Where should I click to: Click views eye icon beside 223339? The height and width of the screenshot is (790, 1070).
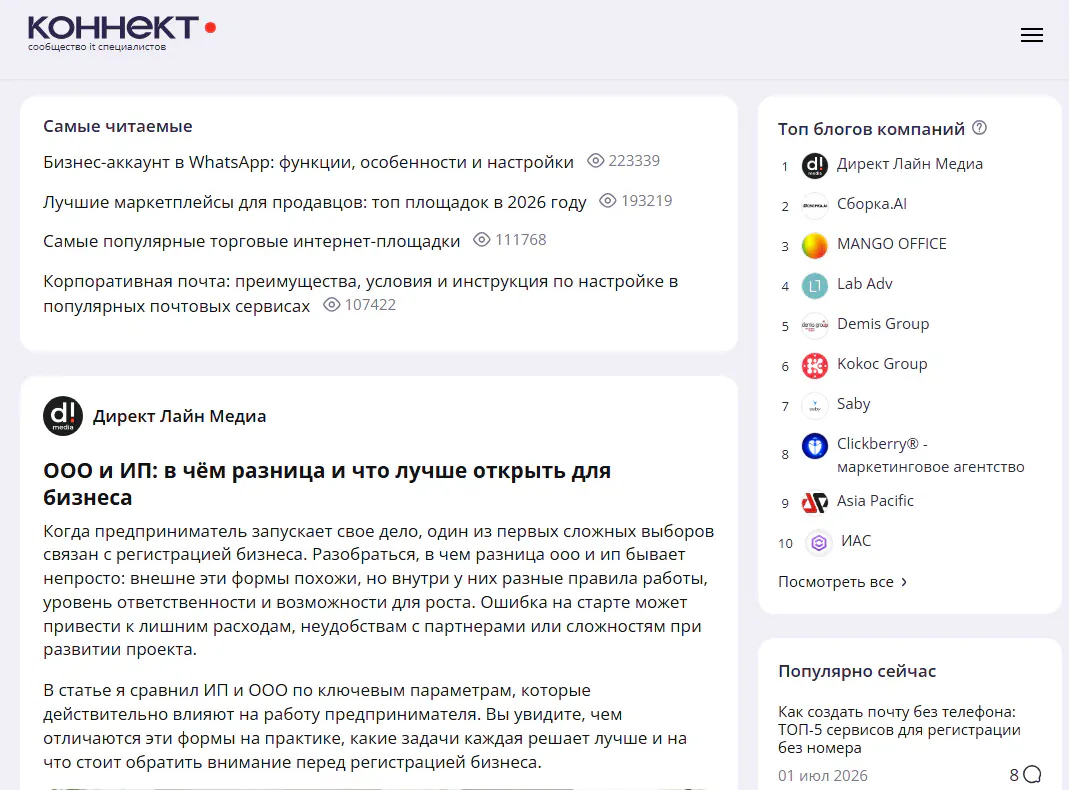pyautogui.click(x=596, y=160)
